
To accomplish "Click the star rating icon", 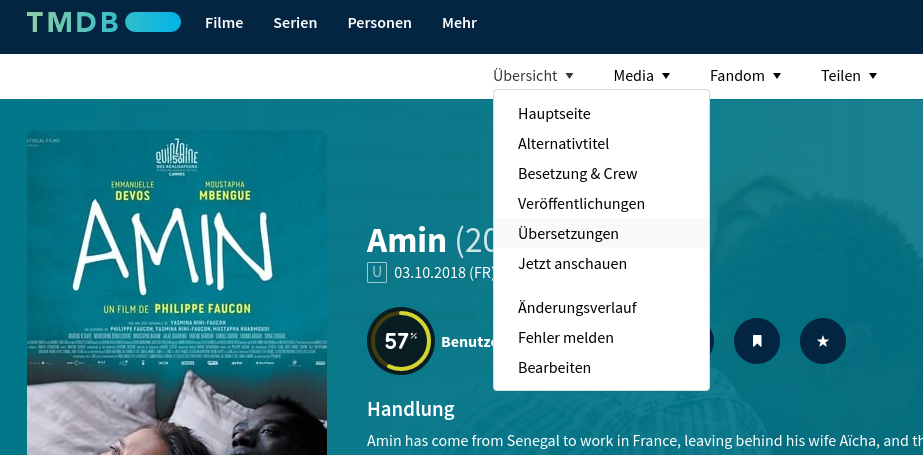I will (823, 341).
